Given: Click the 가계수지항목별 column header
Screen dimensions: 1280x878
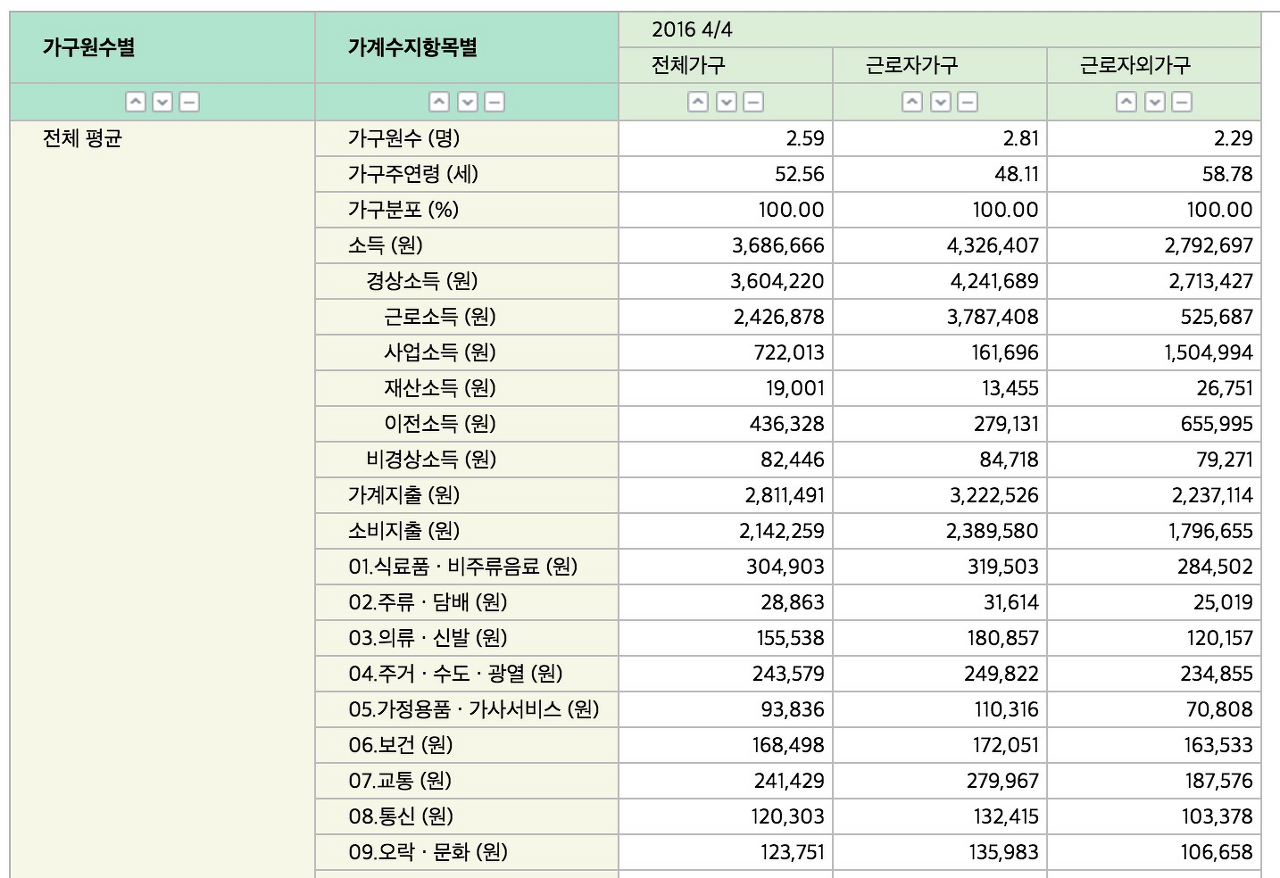Looking at the screenshot, I should (x=467, y=47).
